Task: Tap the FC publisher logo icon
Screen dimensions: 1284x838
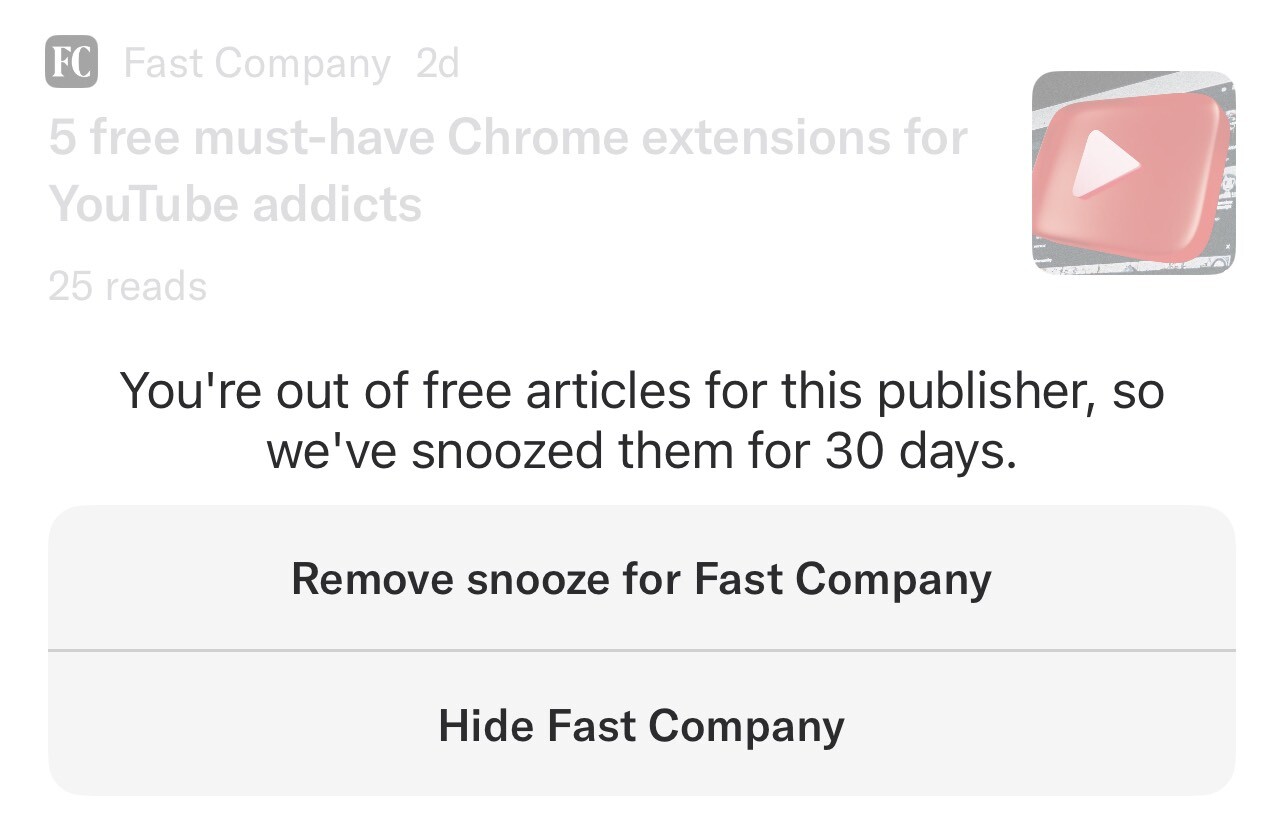Action: [71, 62]
